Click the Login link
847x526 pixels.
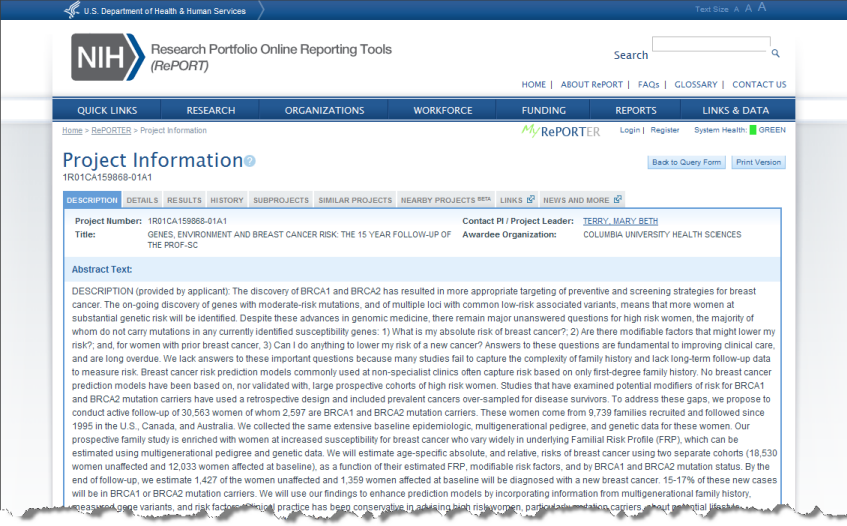point(629,130)
